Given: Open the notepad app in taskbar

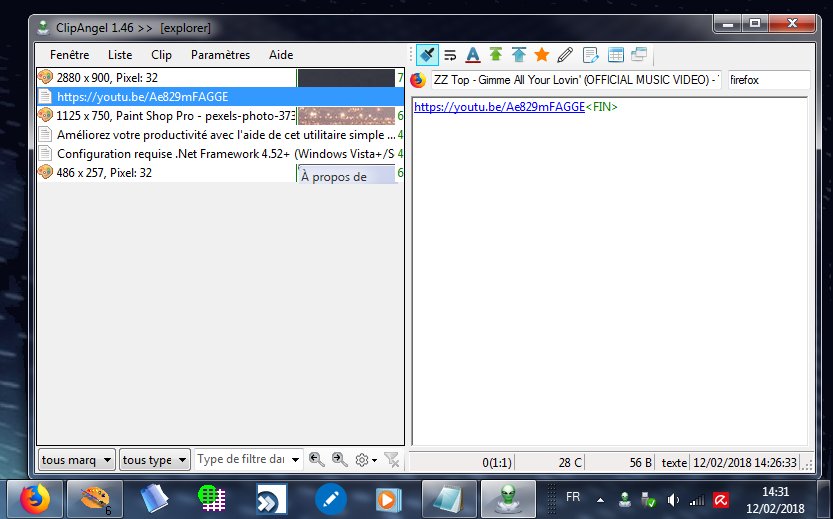Looking at the screenshot, I should click(x=449, y=499).
